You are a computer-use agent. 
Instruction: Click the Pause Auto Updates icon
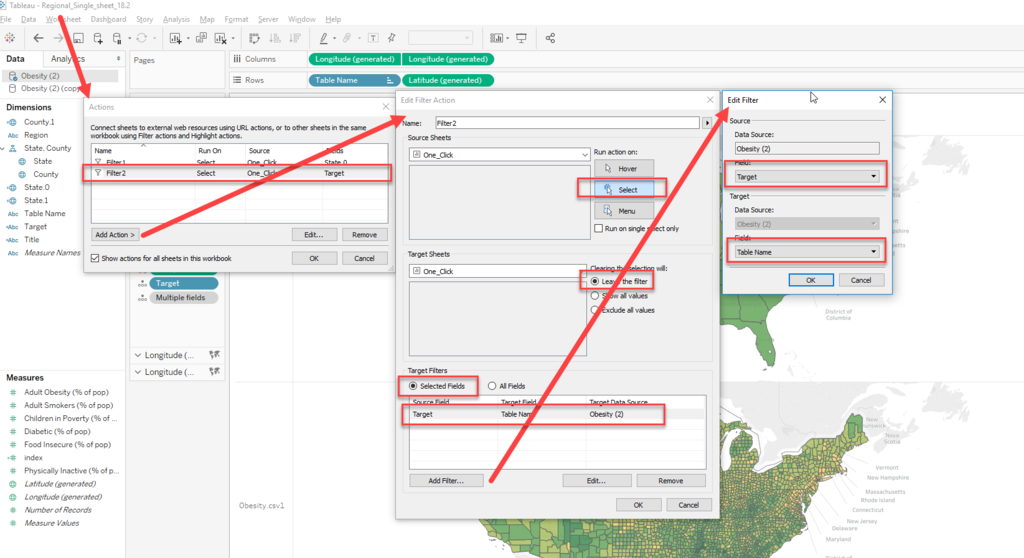[x=118, y=38]
